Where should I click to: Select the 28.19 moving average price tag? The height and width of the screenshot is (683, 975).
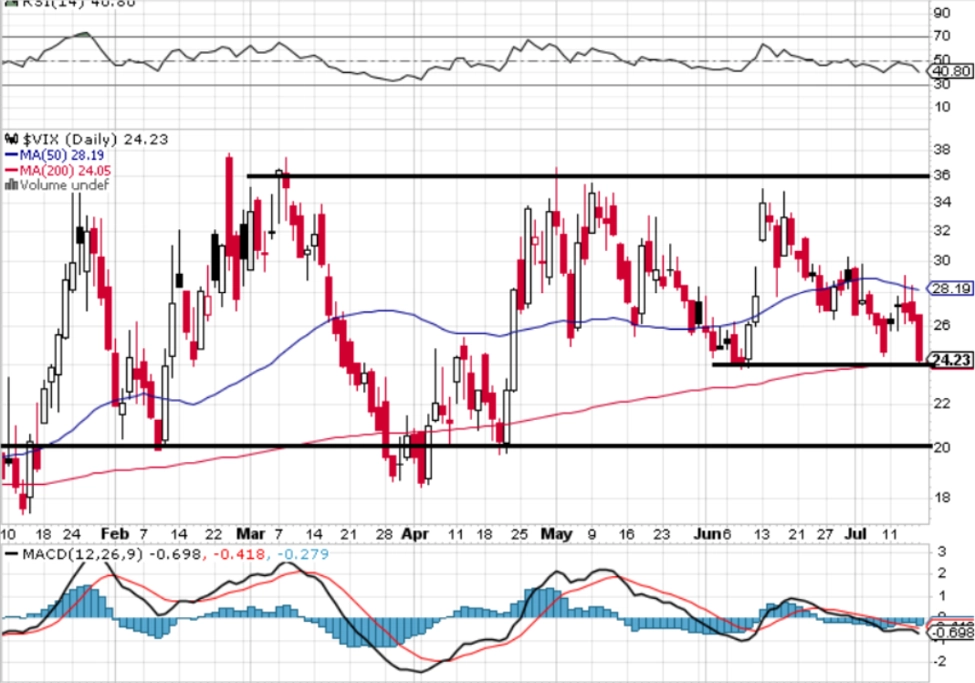pyautogui.click(x=950, y=289)
